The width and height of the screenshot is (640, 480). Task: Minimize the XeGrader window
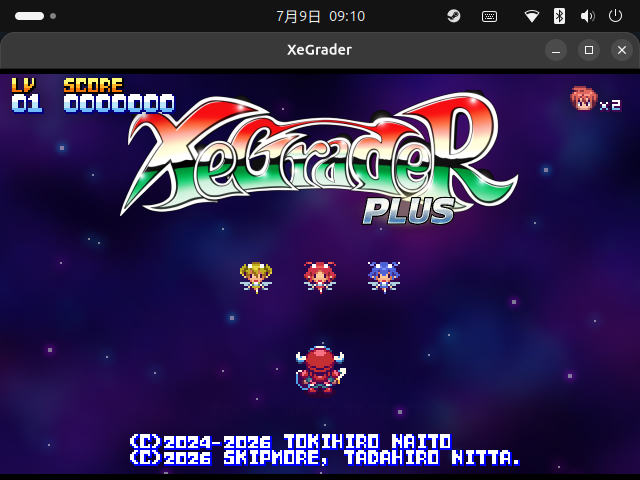[556, 50]
